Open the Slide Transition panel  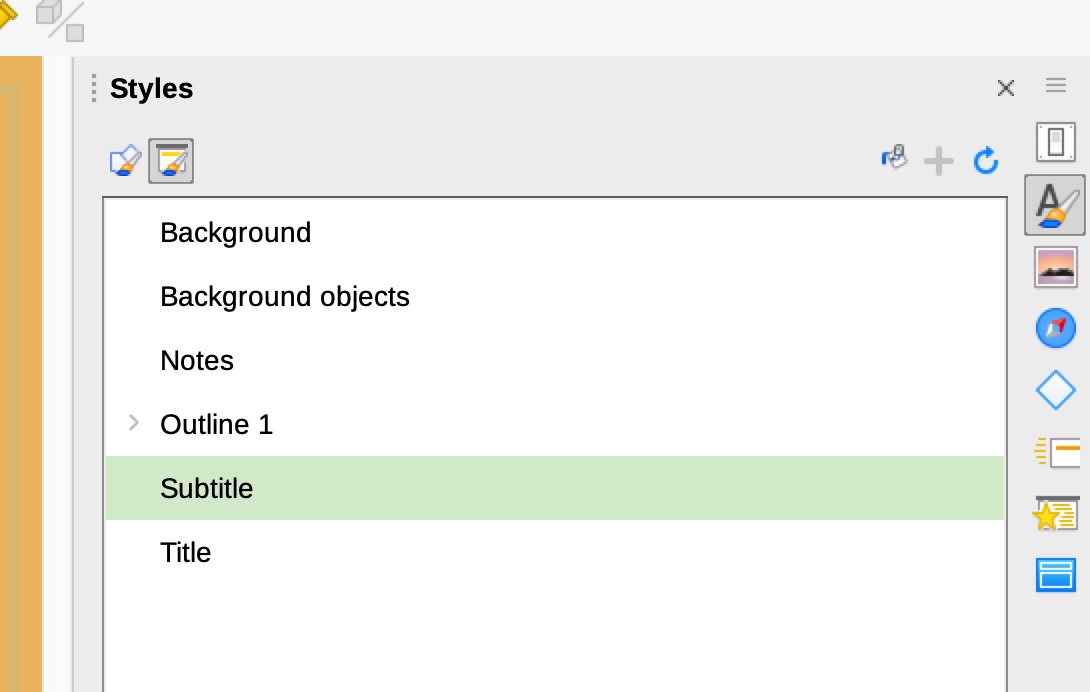[x=1055, y=452]
